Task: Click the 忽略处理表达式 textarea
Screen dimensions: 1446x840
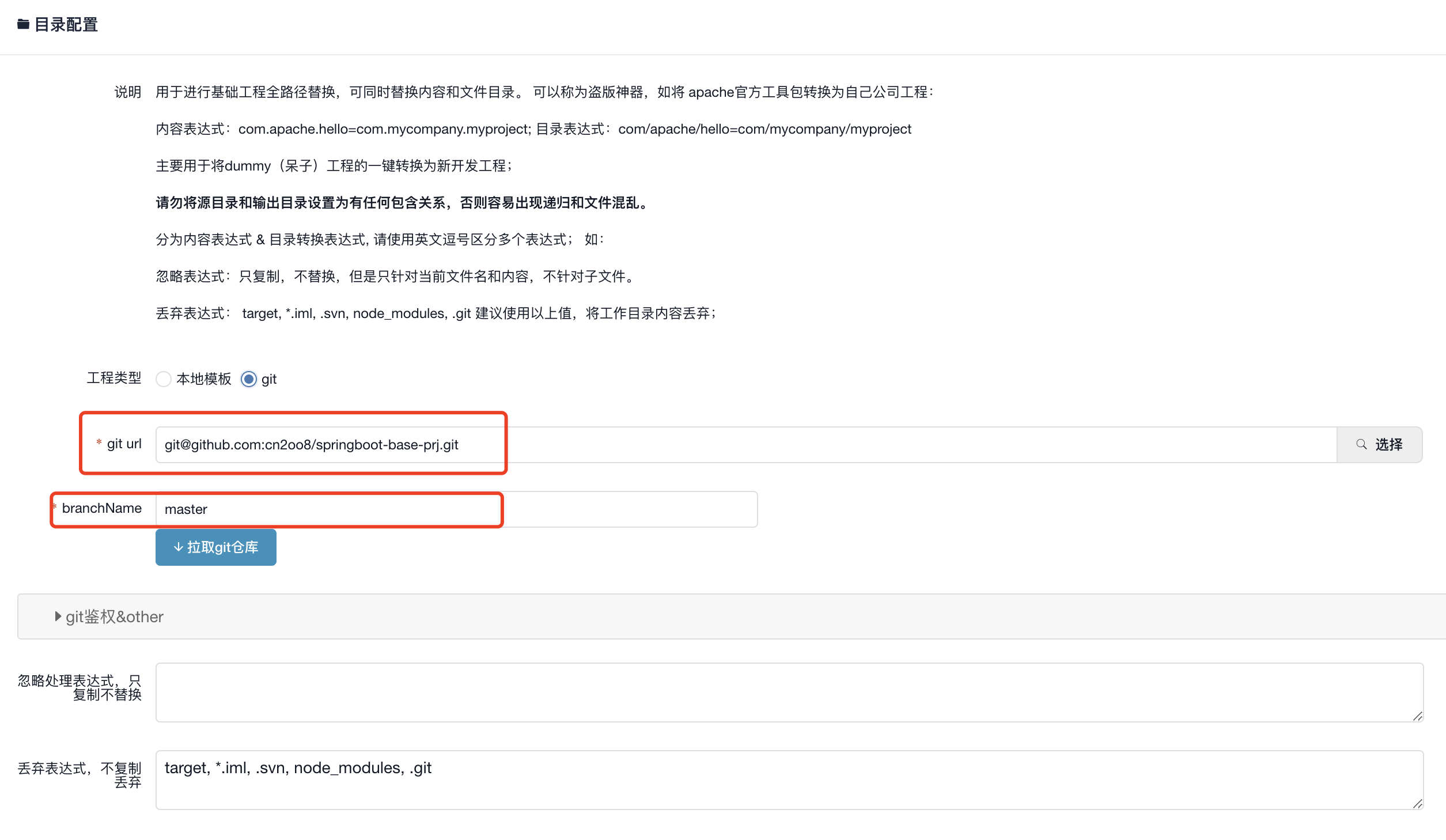Action: click(x=789, y=693)
